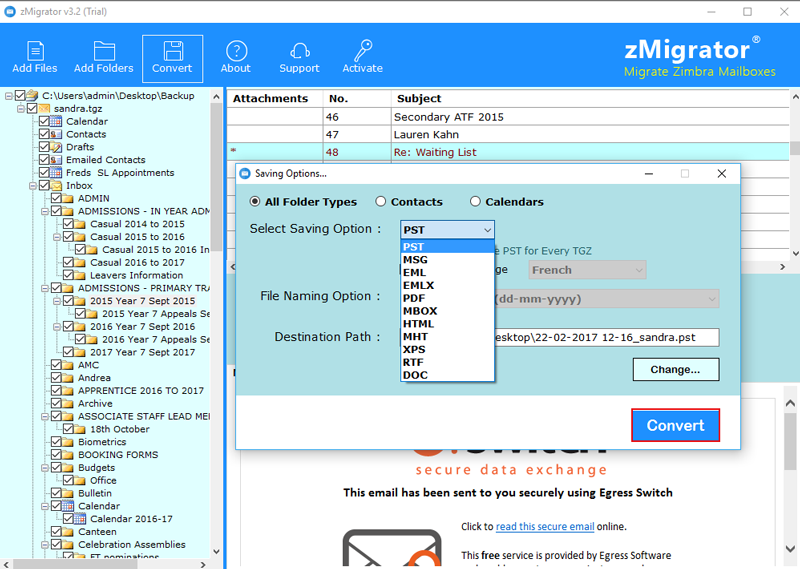Image resolution: width=800 pixels, height=569 pixels.
Task: Select the Archive folder icon
Action: point(68,403)
